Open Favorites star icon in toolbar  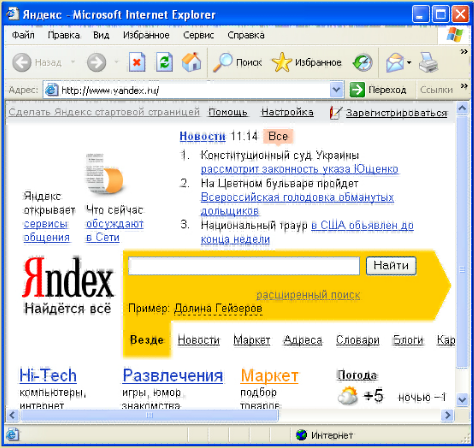[x=282, y=62]
